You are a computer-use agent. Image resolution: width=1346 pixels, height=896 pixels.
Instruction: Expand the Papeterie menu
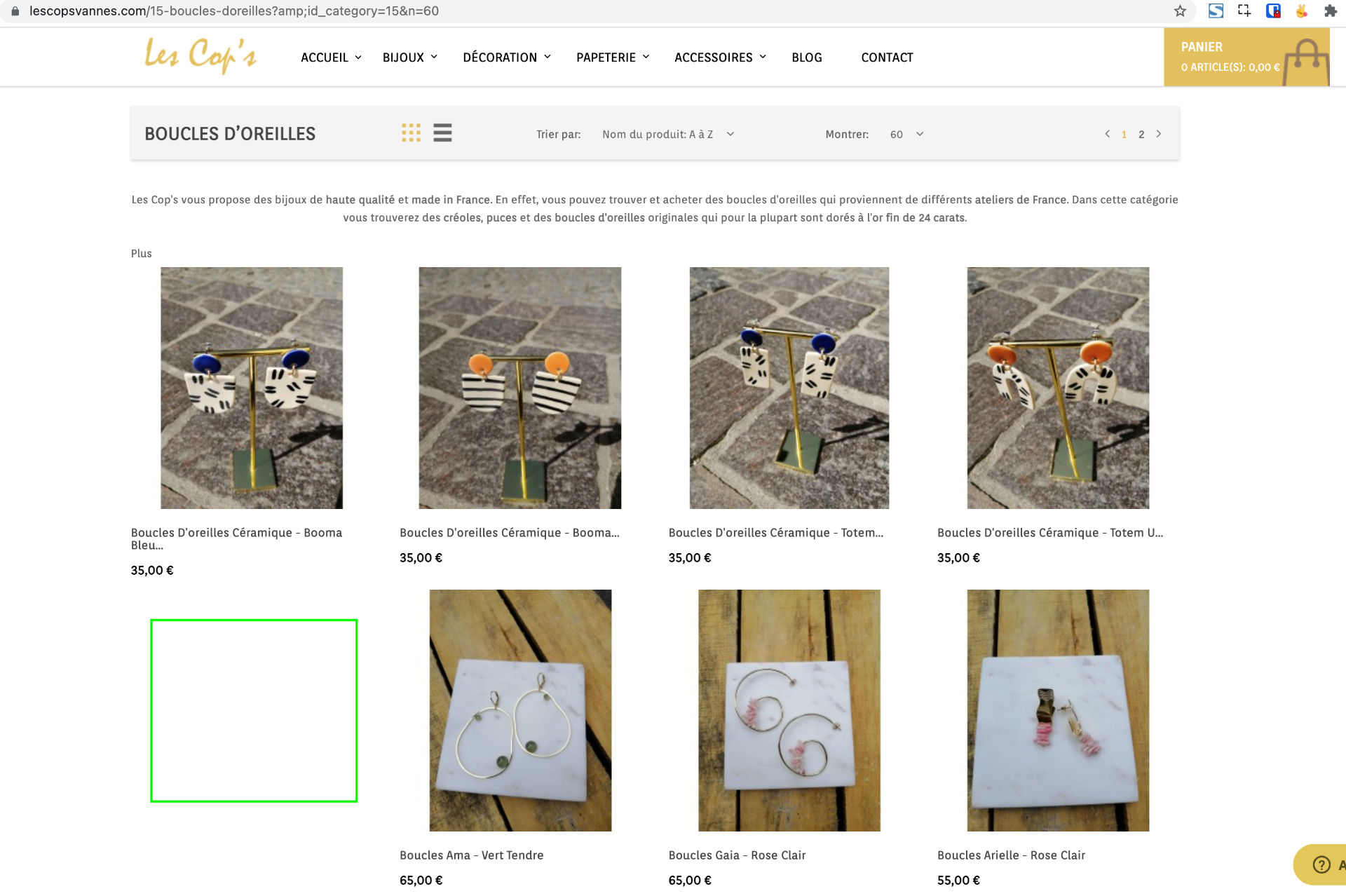[x=613, y=57]
